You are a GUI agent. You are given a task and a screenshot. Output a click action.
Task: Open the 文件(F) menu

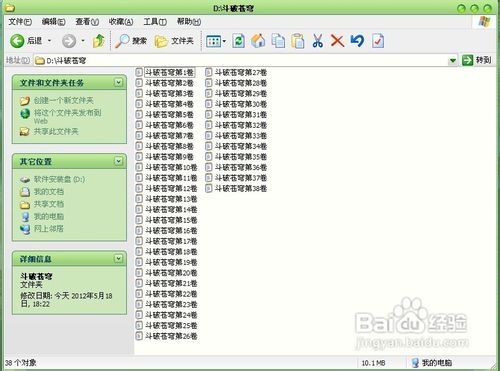click(20, 22)
